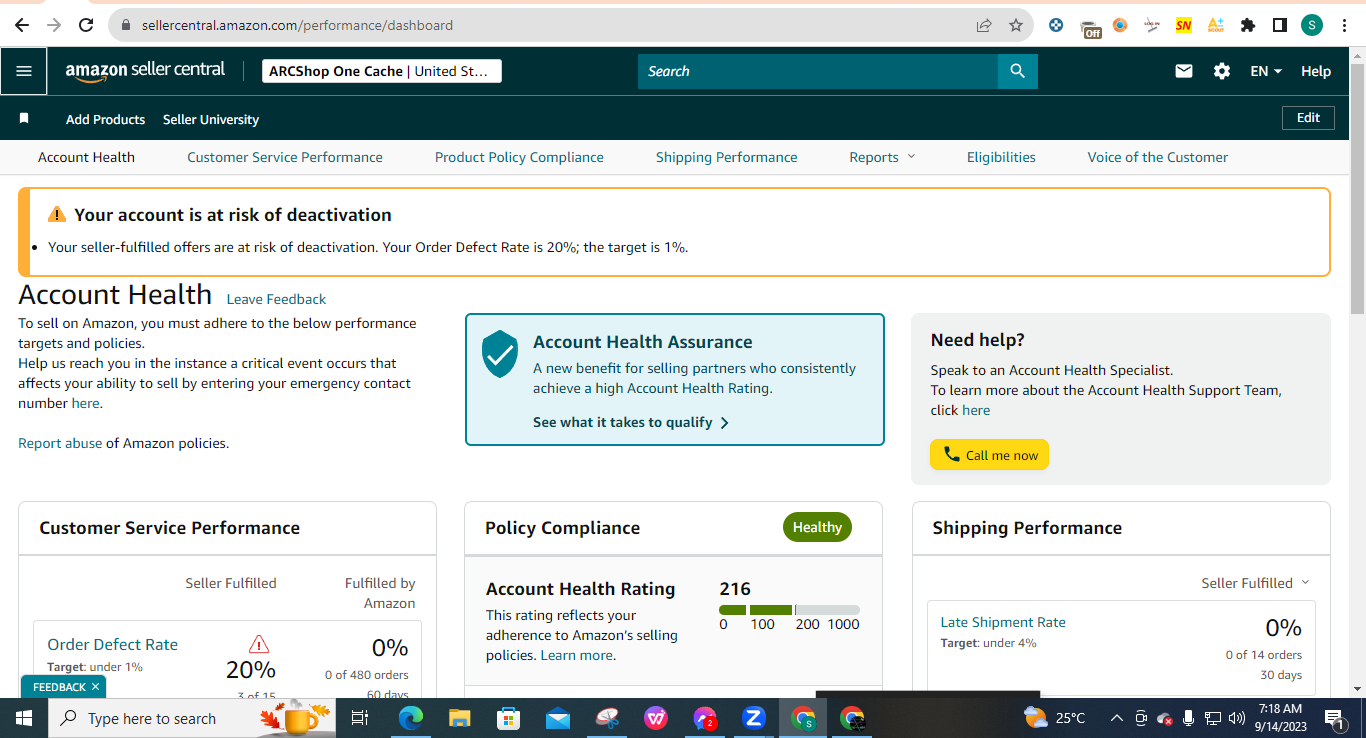The height and width of the screenshot is (738, 1366).
Task: Open the Shipping Performance tab
Action: pyautogui.click(x=727, y=157)
